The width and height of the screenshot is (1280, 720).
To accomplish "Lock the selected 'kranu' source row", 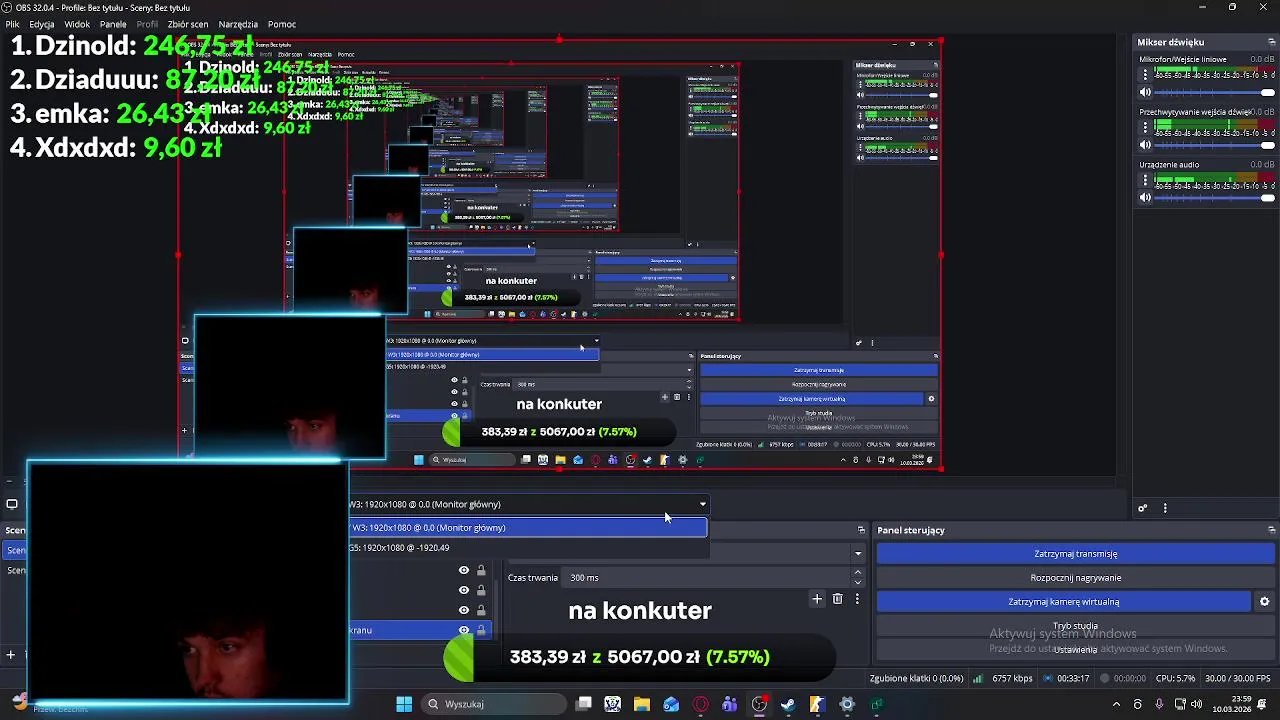I will (481, 630).
